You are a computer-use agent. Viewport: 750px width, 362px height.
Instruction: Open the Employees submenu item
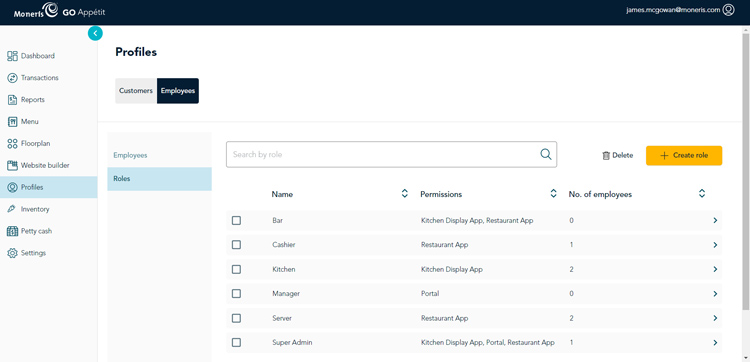tap(159, 155)
